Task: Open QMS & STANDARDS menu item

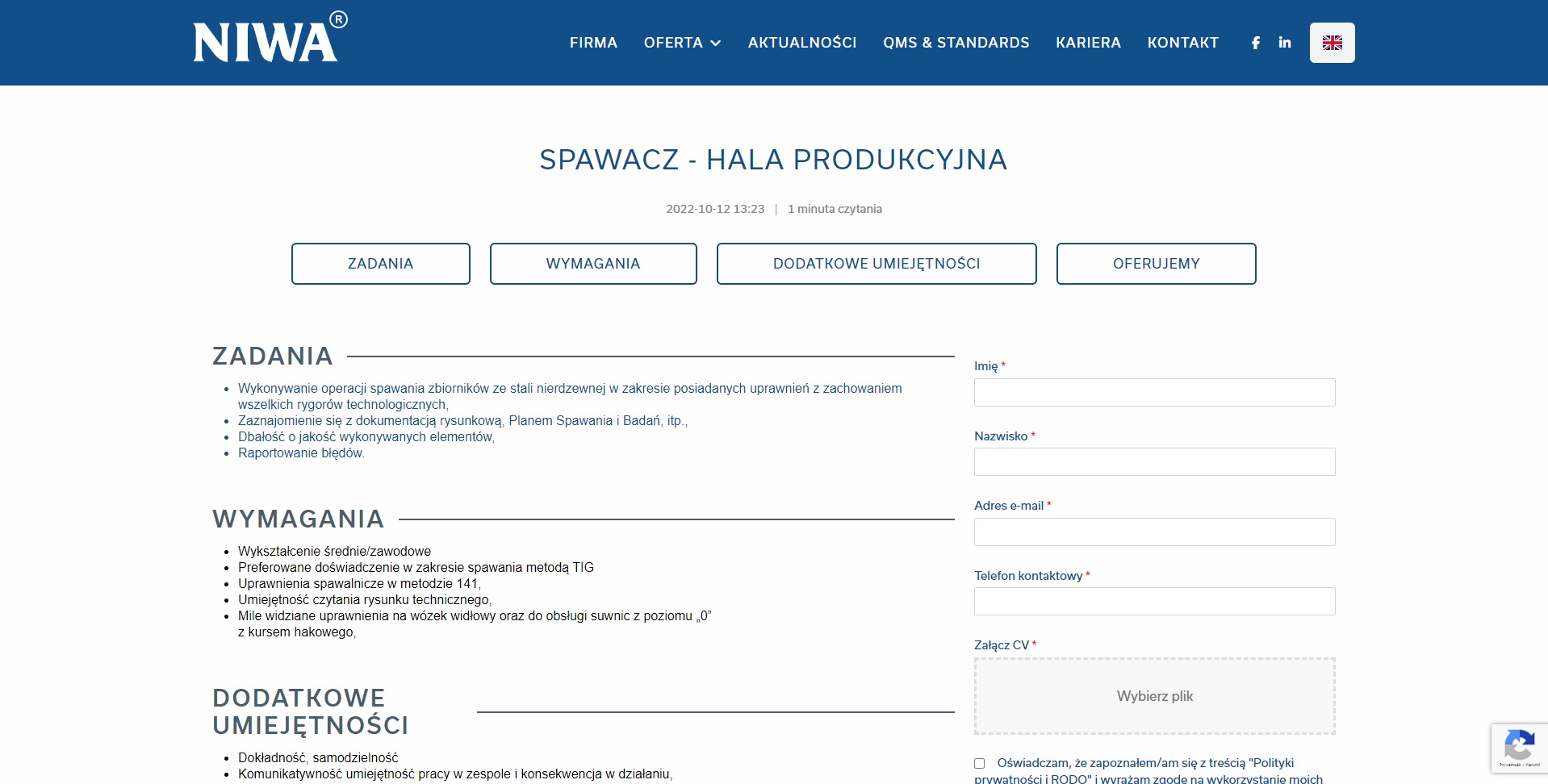Action: tap(956, 43)
